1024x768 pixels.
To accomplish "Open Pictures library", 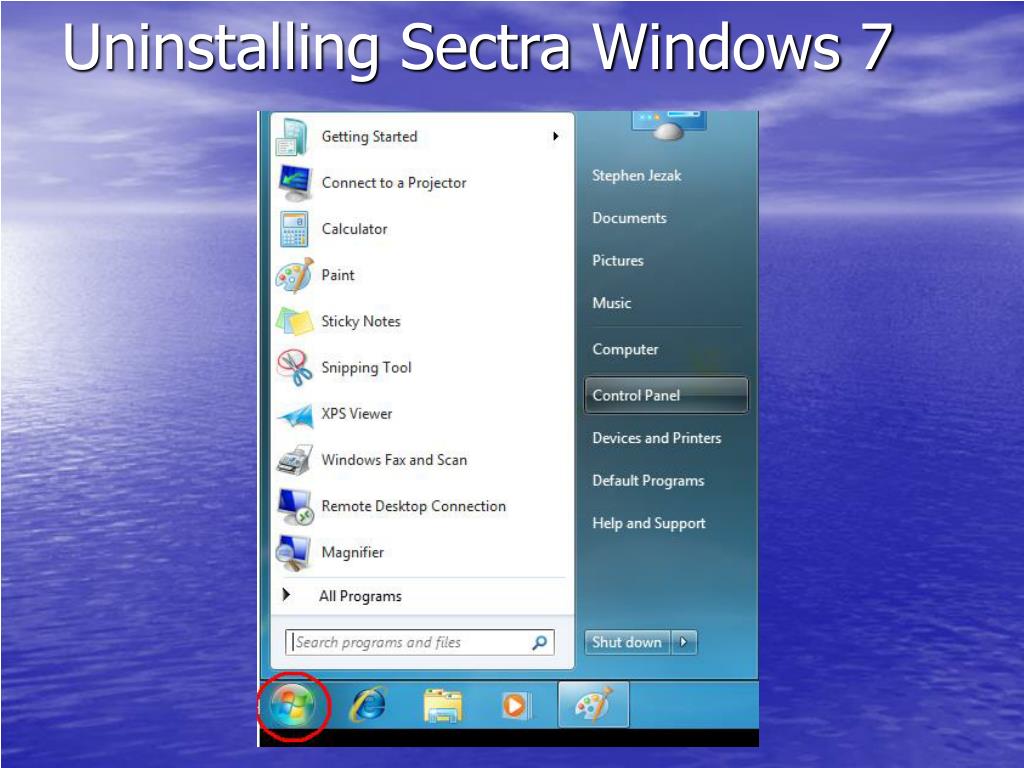I will tap(618, 261).
